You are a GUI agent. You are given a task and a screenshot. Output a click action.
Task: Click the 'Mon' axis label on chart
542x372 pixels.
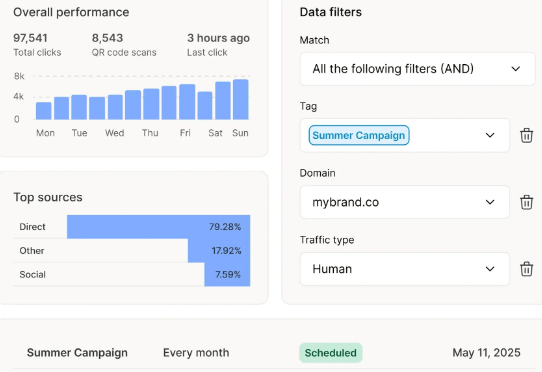45,133
